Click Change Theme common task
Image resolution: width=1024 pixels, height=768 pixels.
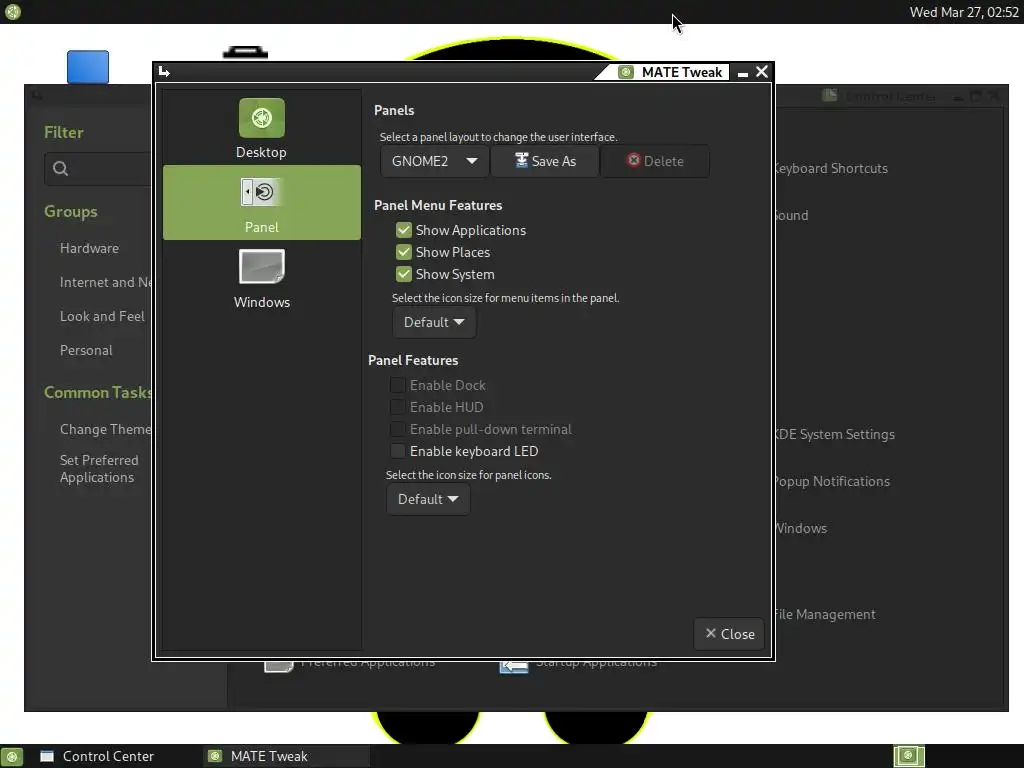(x=106, y=429)
